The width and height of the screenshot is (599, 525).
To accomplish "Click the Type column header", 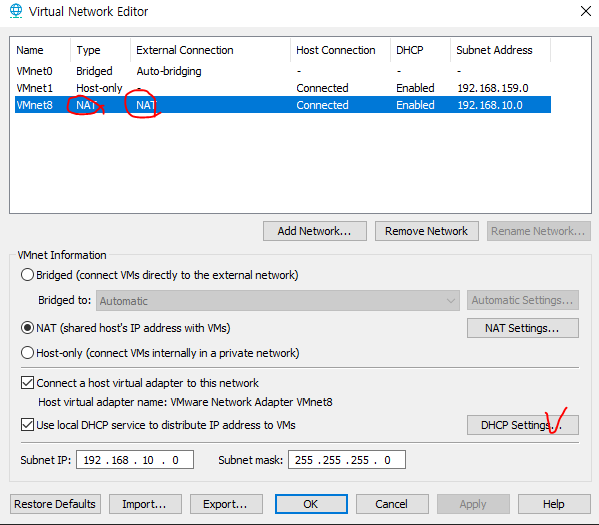I will click(100, 50).
